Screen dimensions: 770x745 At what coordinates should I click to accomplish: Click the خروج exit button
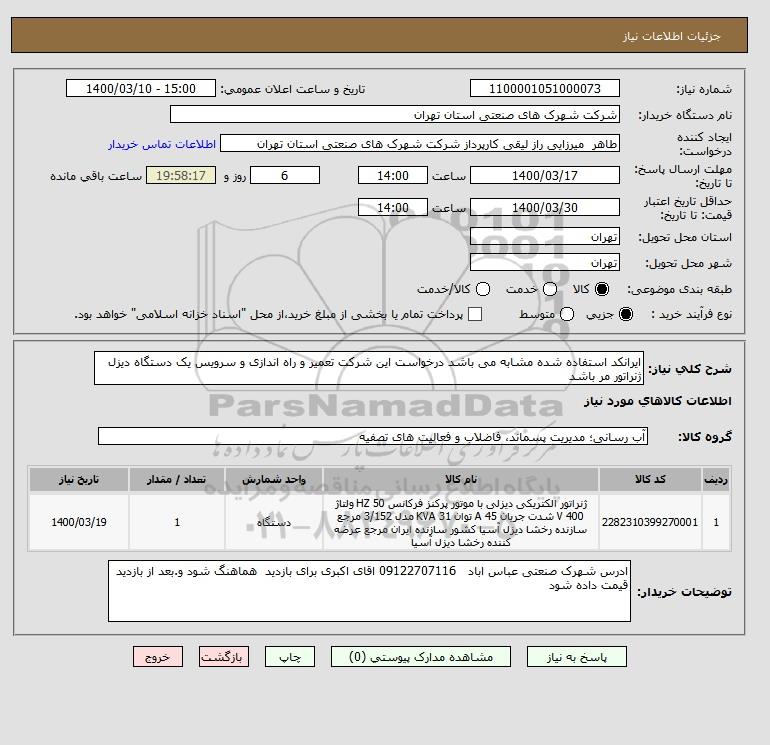158,657
